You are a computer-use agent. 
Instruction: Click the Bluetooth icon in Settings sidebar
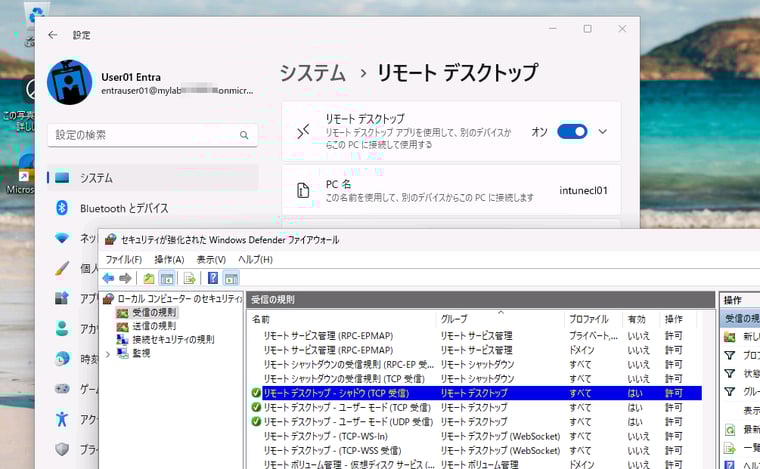(x=62, y=208)
